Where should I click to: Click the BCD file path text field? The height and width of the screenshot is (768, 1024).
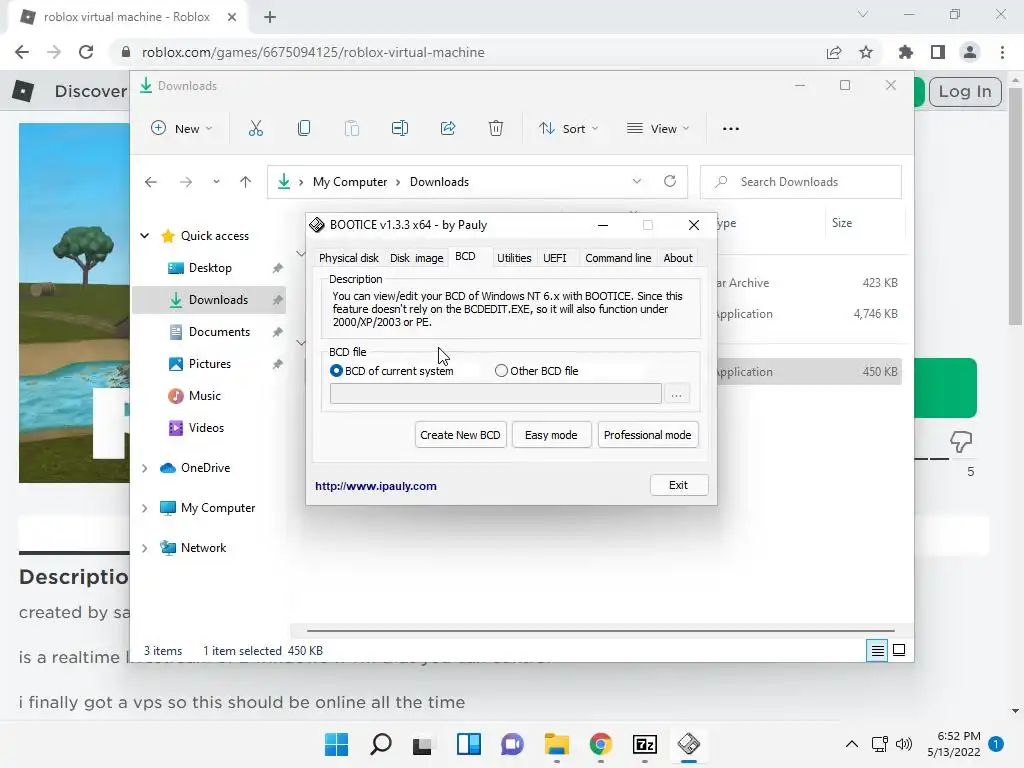point(496,394)
